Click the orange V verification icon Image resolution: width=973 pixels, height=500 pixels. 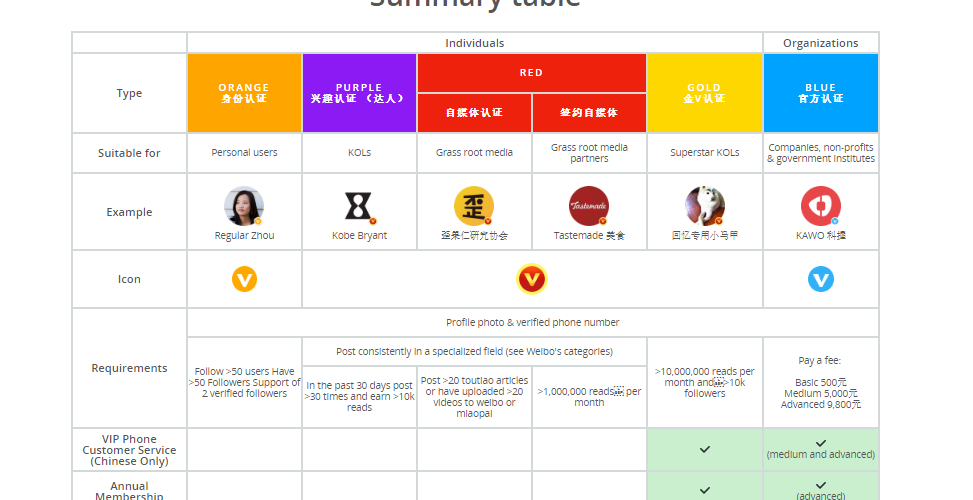pyautogui.click(x=244, y=279)
